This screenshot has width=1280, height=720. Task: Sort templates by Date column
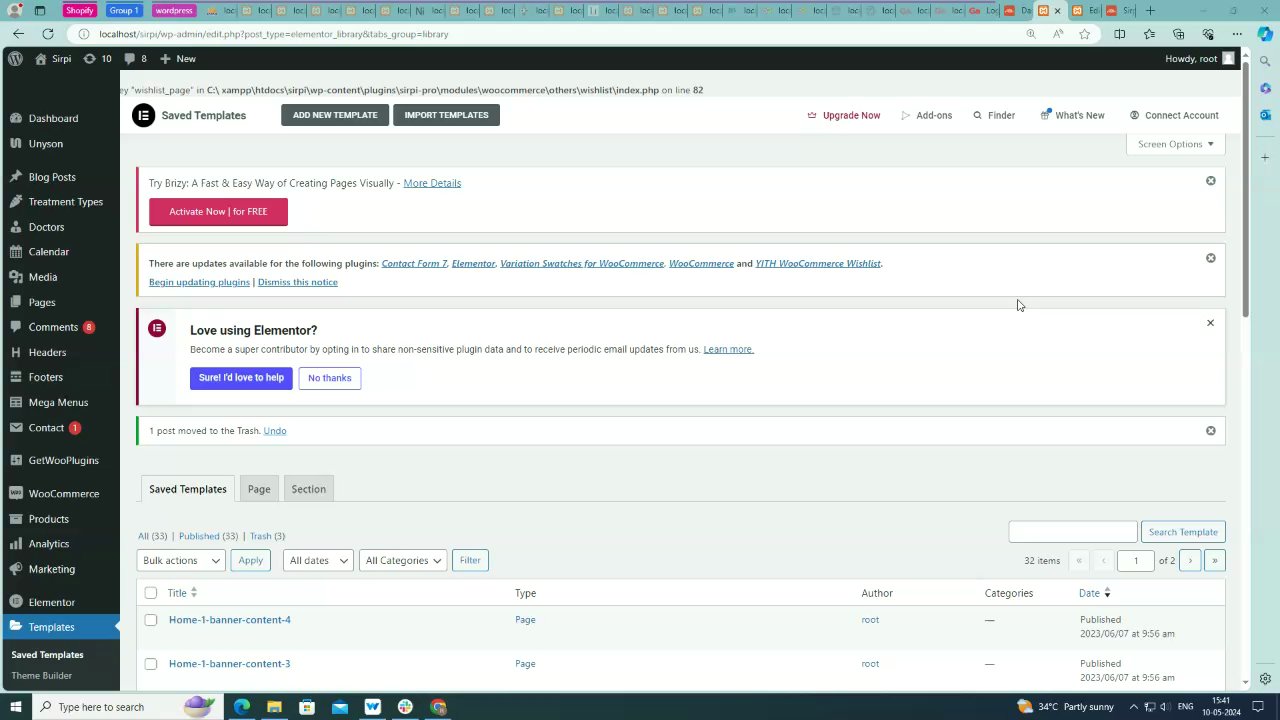tap(1094, 593)
